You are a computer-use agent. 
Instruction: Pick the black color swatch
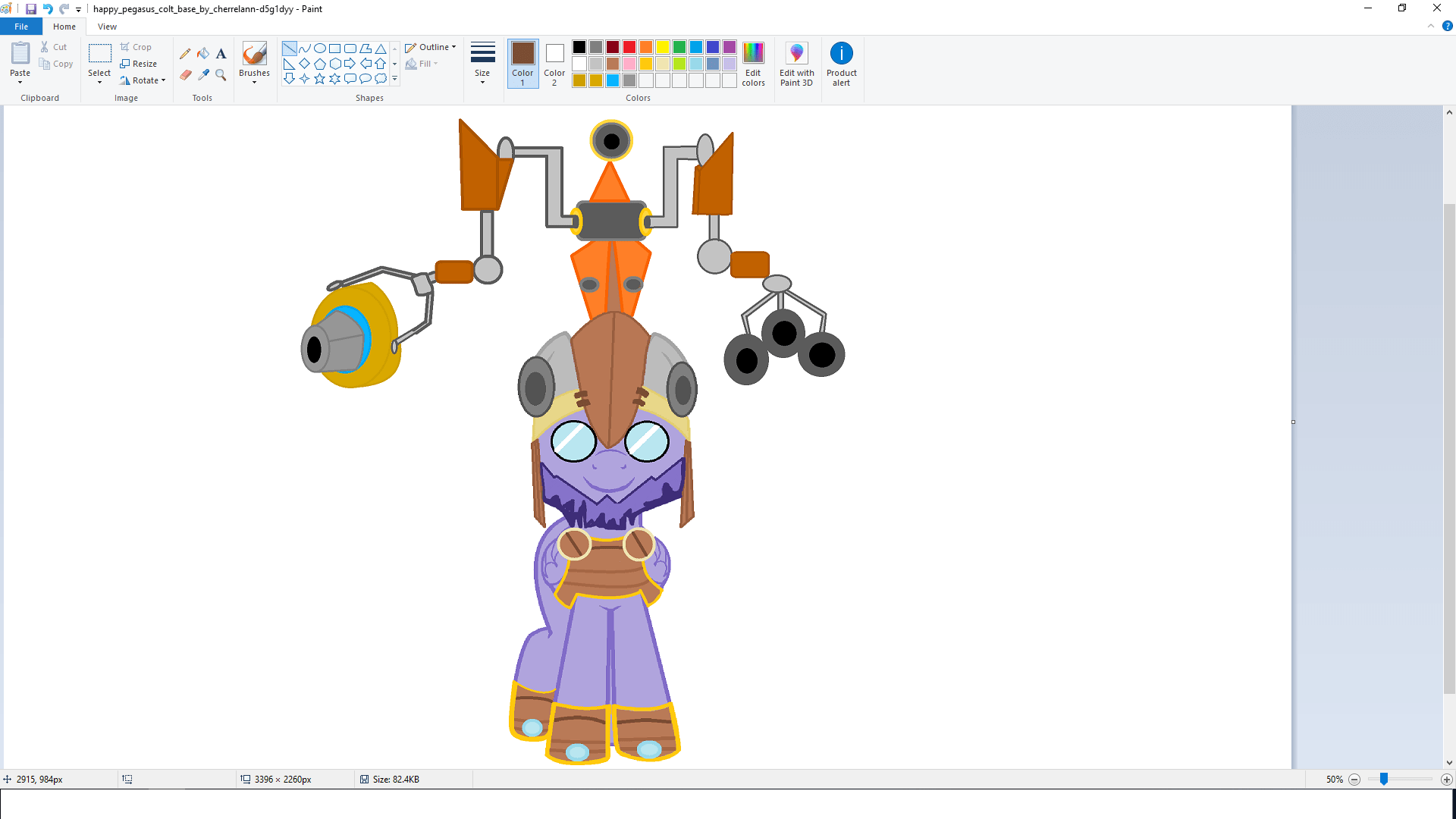pos(579,47)
